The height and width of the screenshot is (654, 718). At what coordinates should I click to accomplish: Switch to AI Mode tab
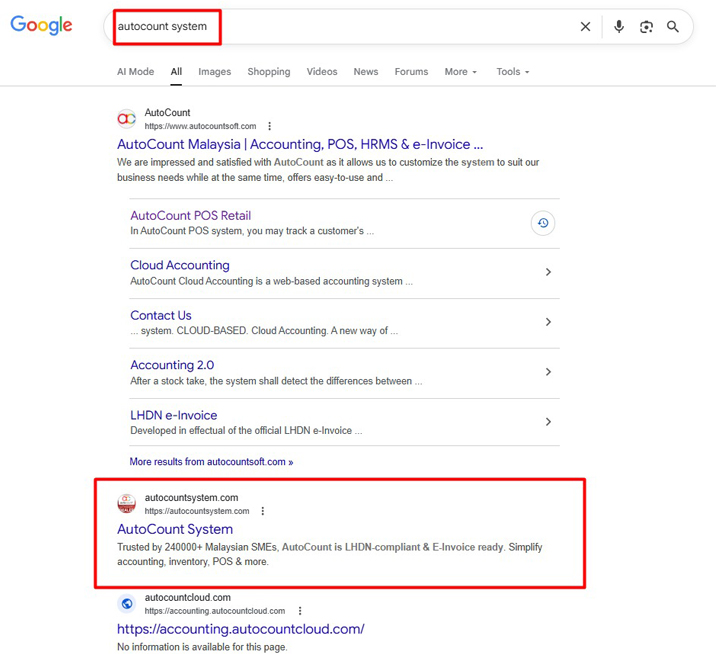136,72
